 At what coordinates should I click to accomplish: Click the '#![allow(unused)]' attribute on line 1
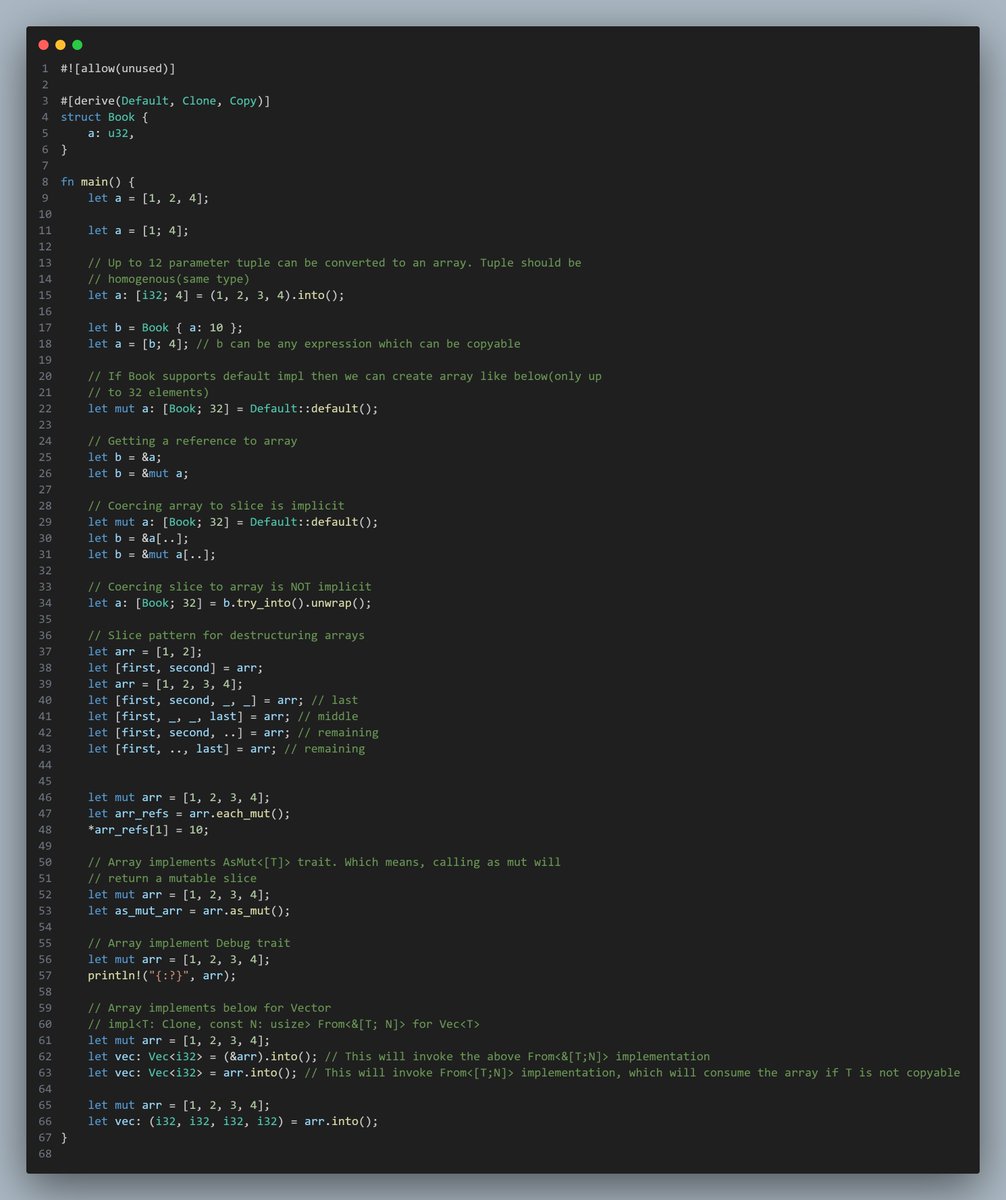118,68
